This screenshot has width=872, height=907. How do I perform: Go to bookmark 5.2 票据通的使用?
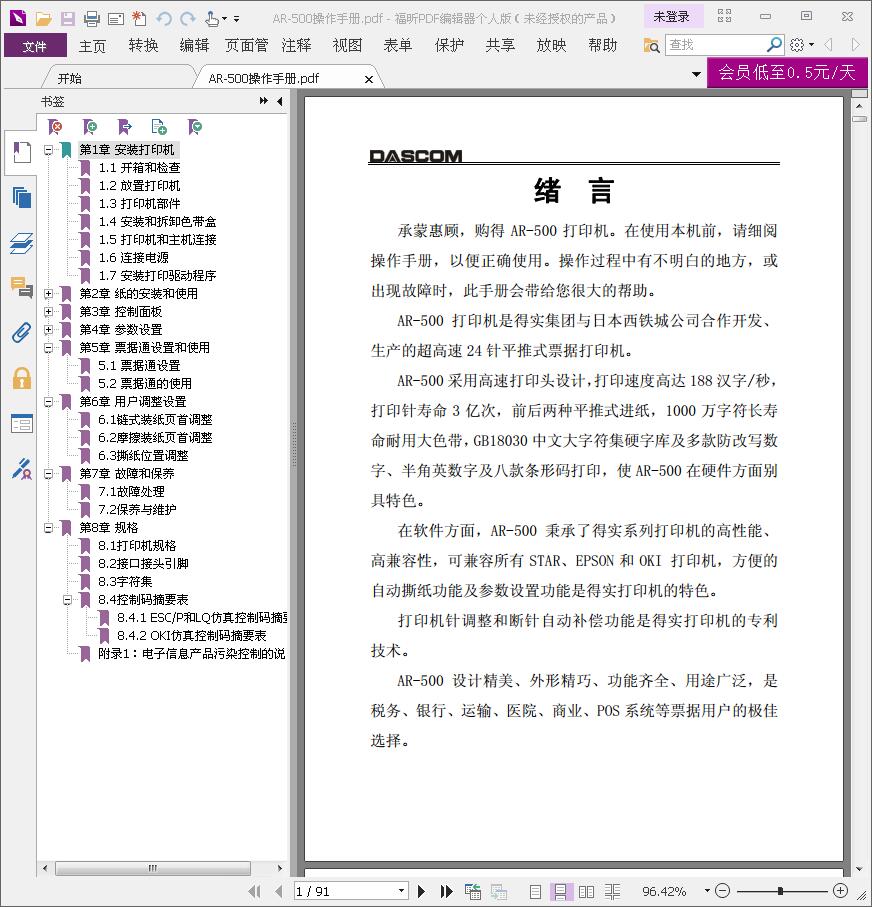[145, 384]
